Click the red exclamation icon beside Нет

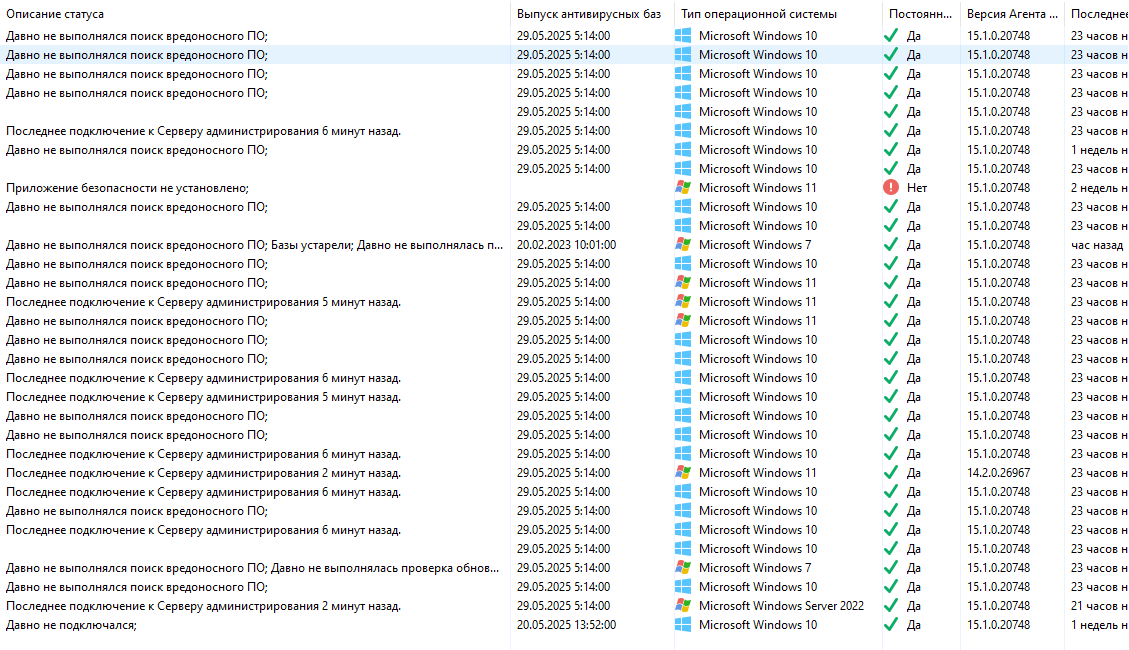[x=891, y=187]
